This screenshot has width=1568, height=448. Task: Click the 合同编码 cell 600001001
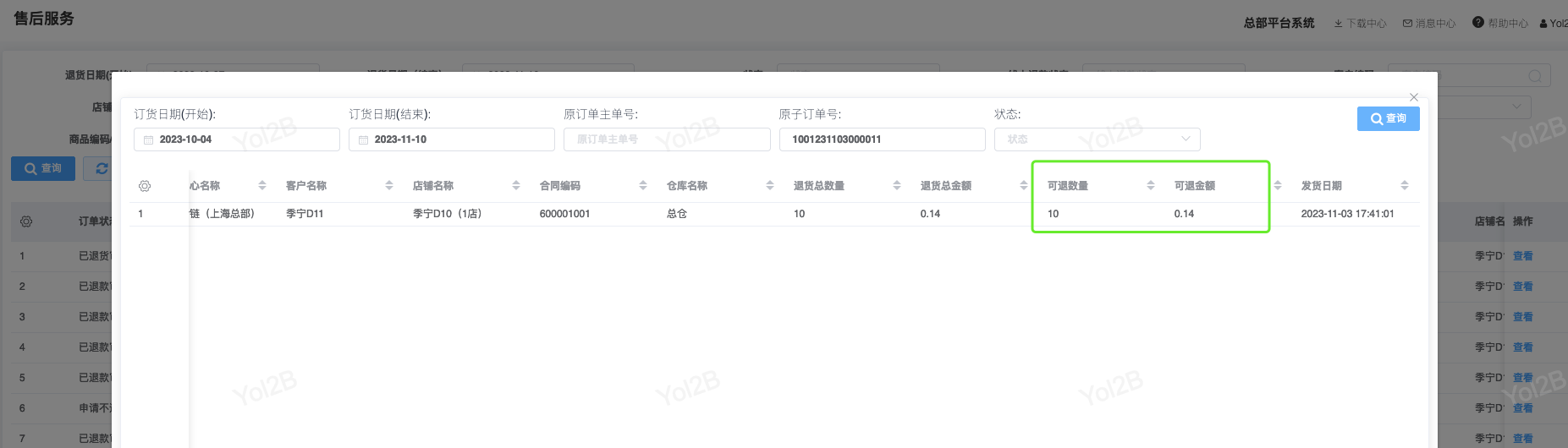click(x=564, y=214)
